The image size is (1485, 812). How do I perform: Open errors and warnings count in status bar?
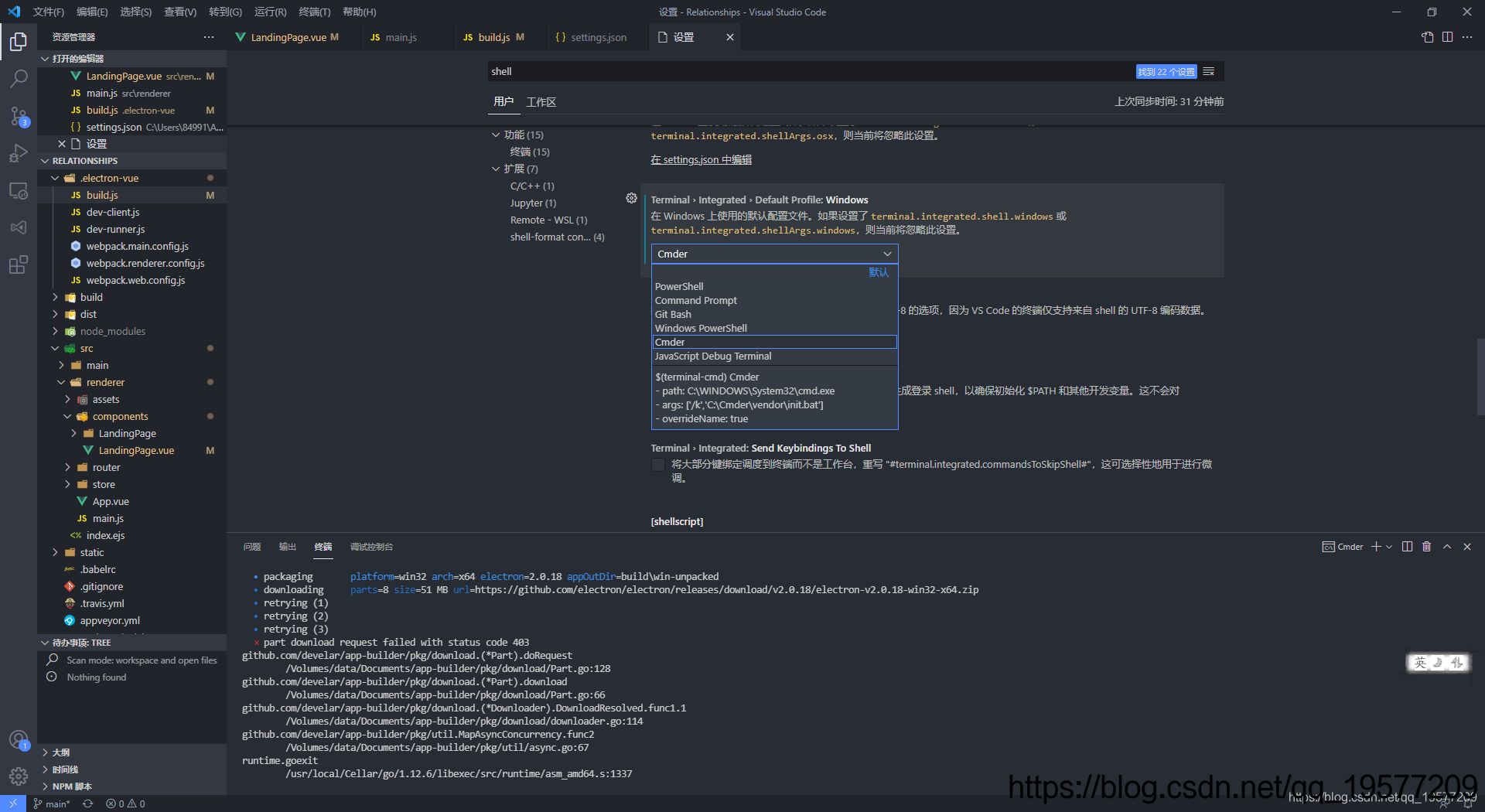pos(125,803)
